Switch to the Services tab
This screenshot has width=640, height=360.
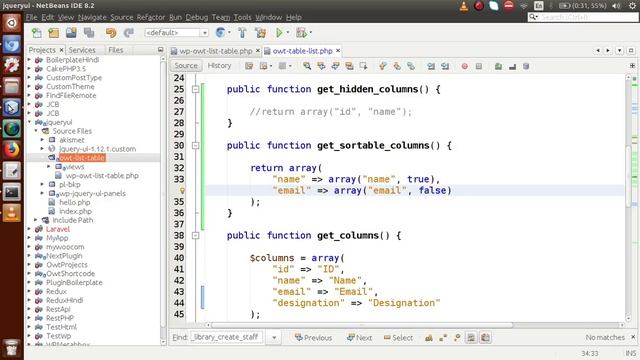tap(82, 50)
